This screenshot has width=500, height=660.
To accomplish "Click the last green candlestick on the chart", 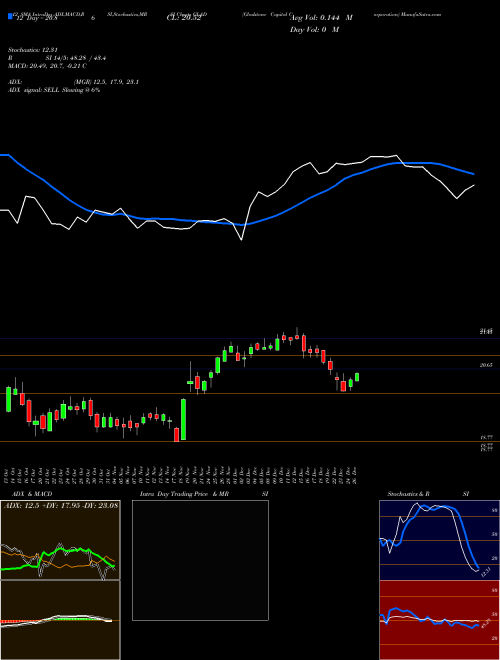I will [x=357, y=377].
